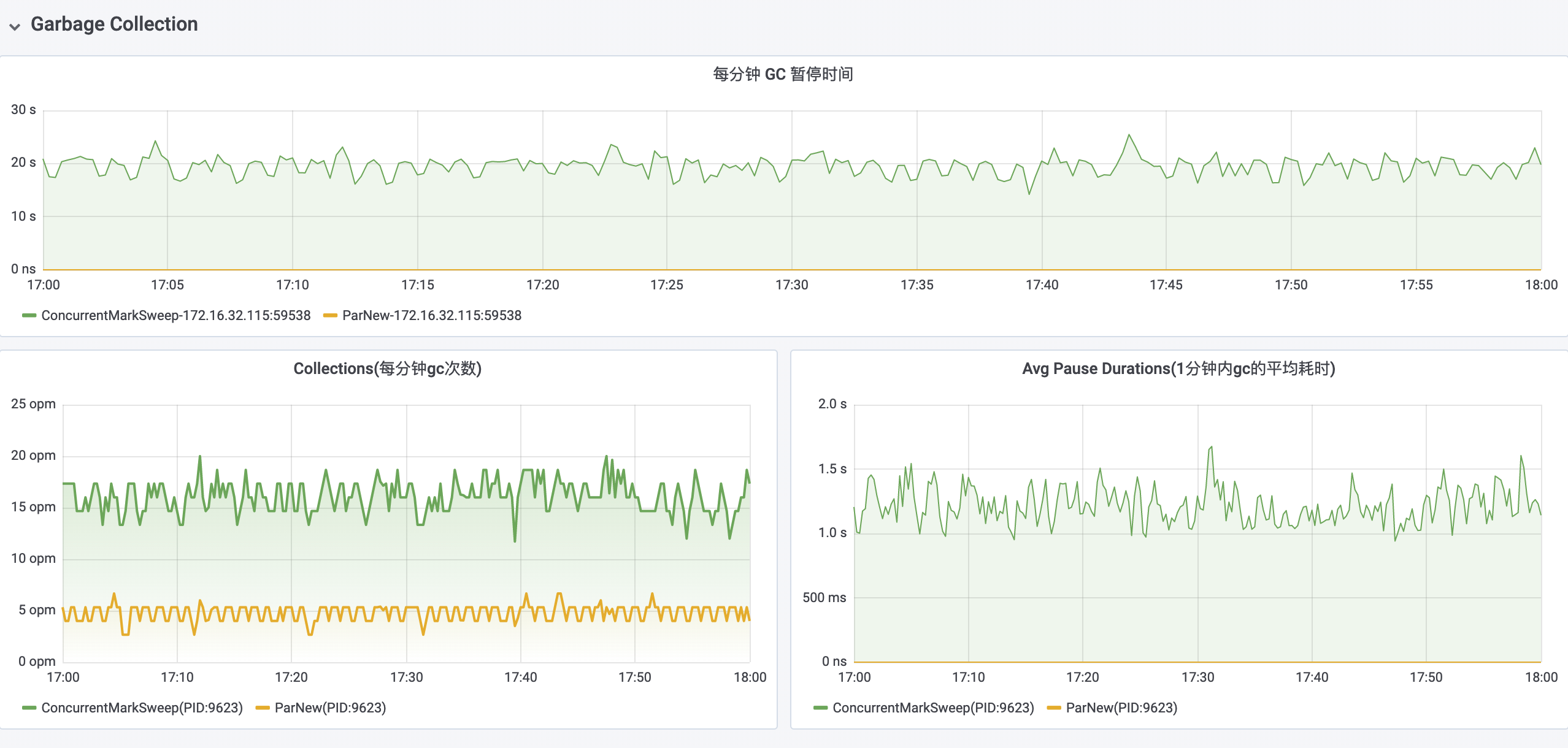Toggle ParNew(PID:9623) in Collections legend
The height and width of the screenshot is (748, 1568).
pyautogui.click(x=330, y=708)
